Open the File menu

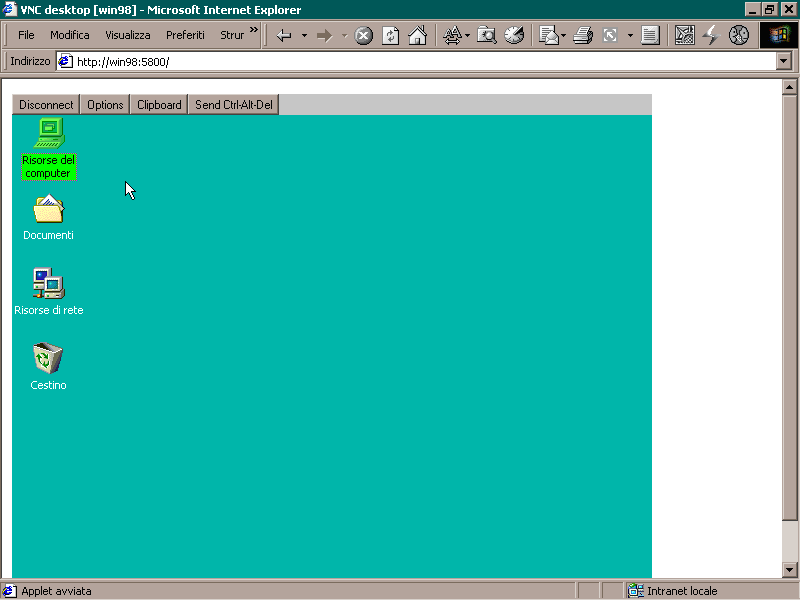point(26,35)
